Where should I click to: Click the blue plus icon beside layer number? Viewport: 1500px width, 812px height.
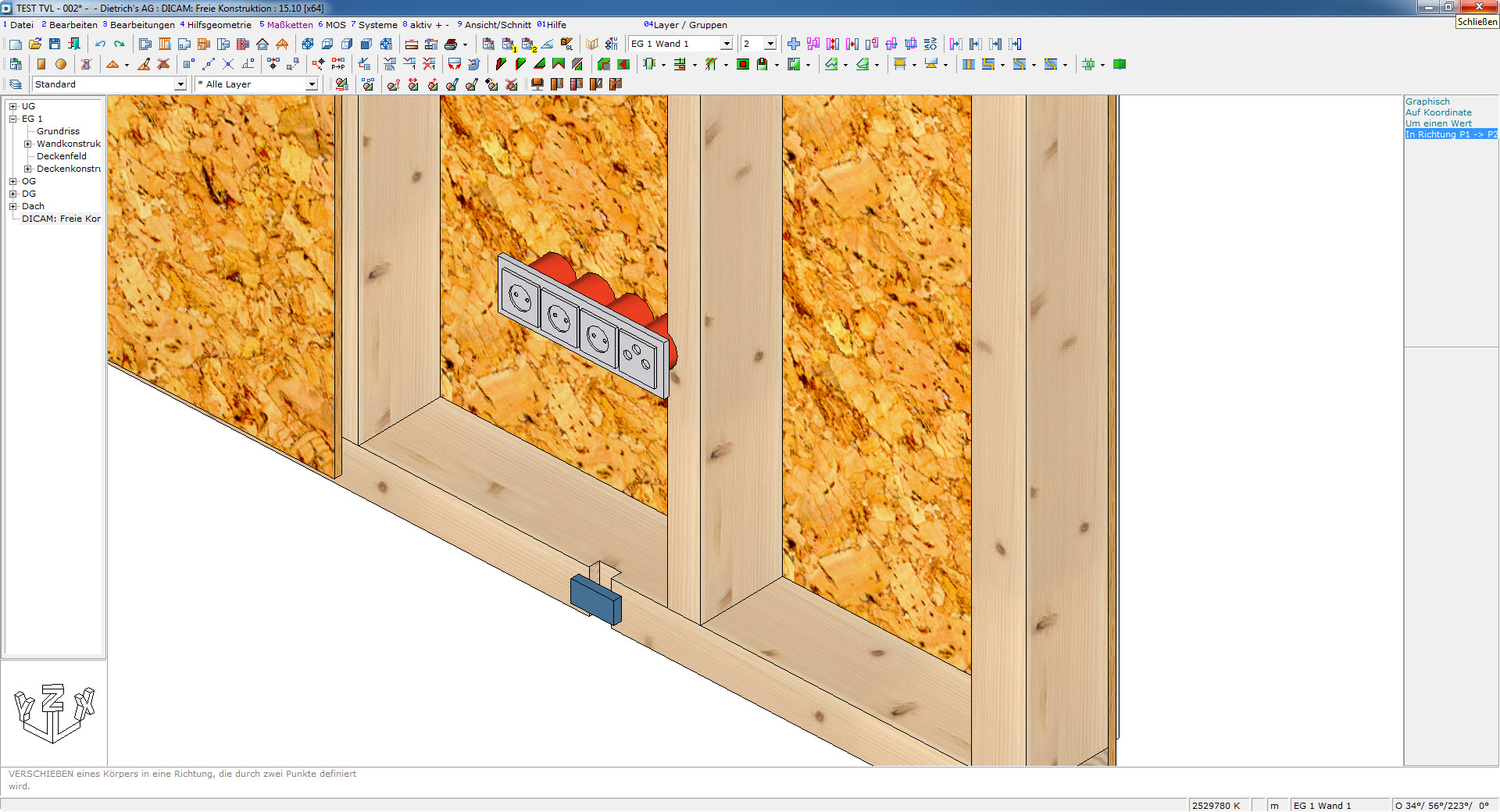(x=794, y=44)
